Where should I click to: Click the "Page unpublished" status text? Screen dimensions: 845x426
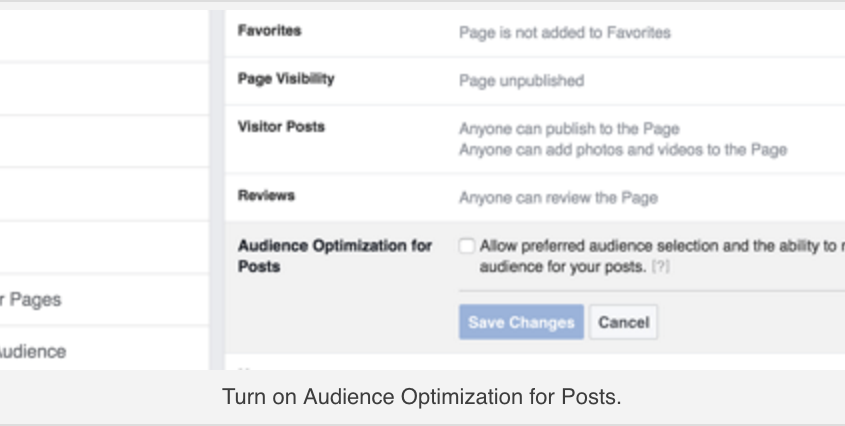pos(522,81)
